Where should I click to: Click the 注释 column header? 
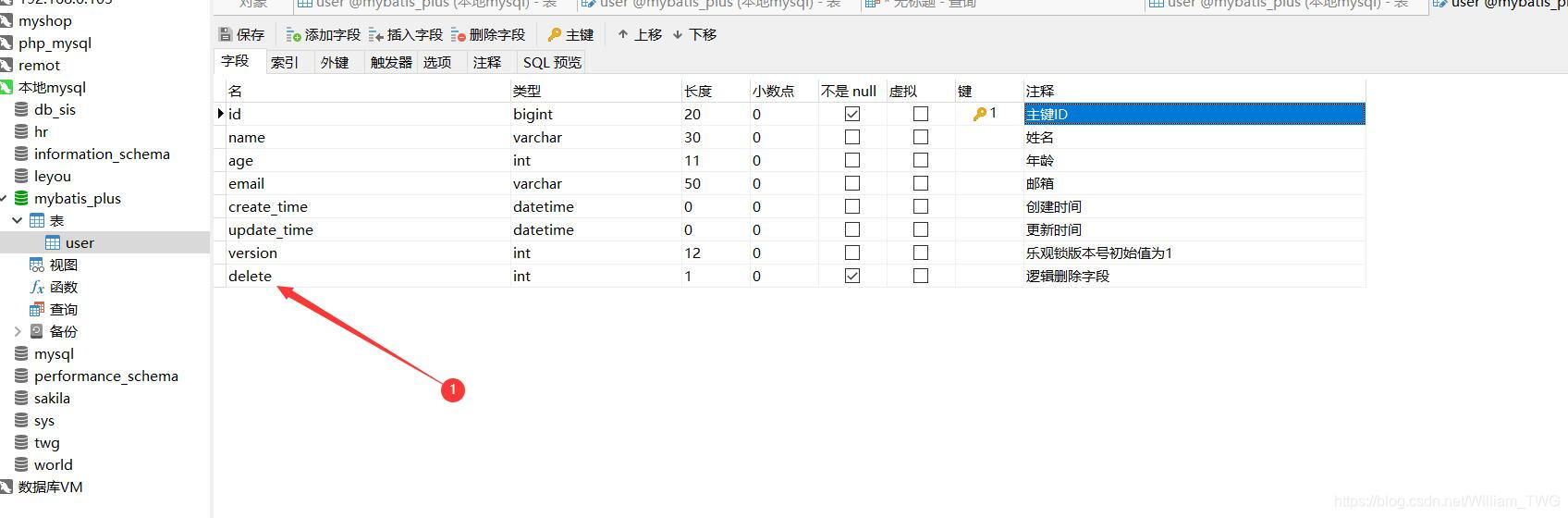coord(1194,91)
